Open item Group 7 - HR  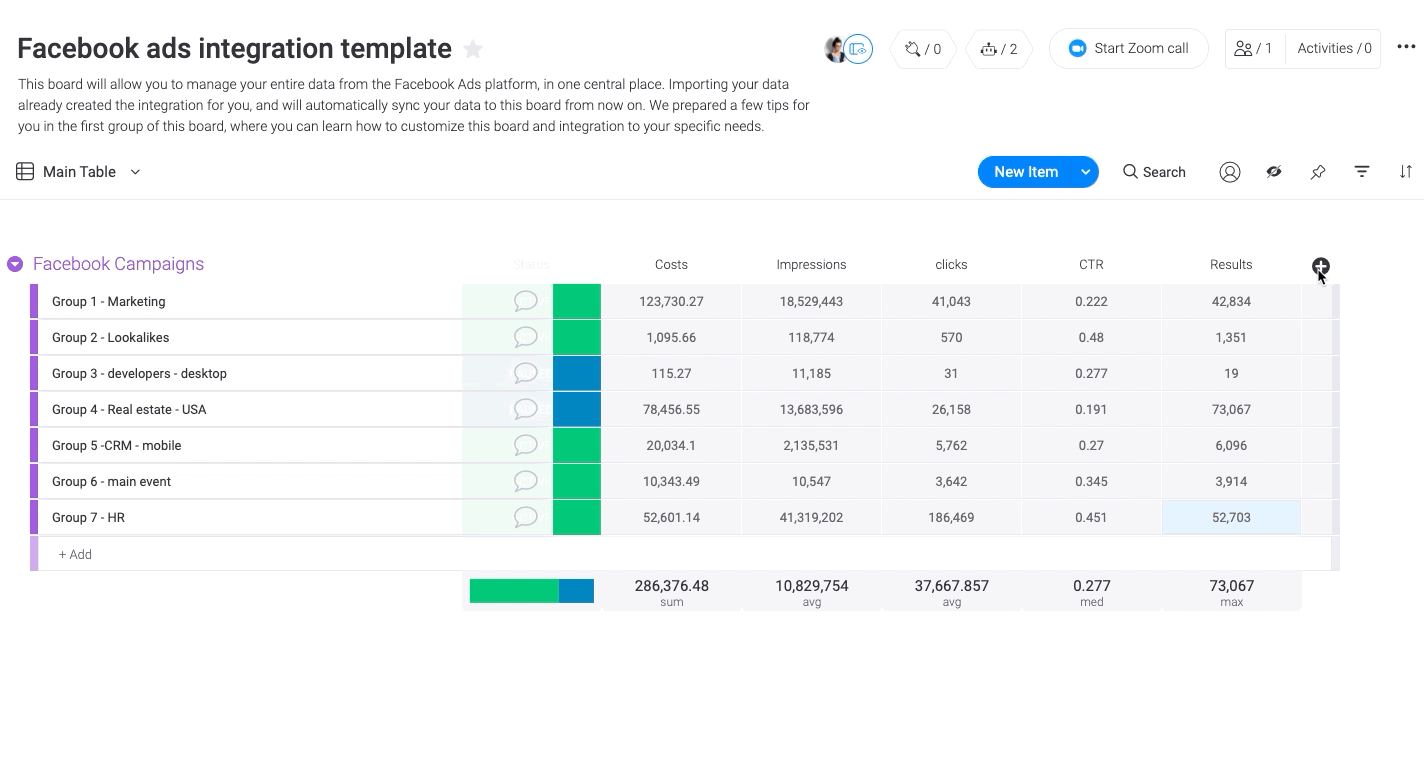coord(88,517)
